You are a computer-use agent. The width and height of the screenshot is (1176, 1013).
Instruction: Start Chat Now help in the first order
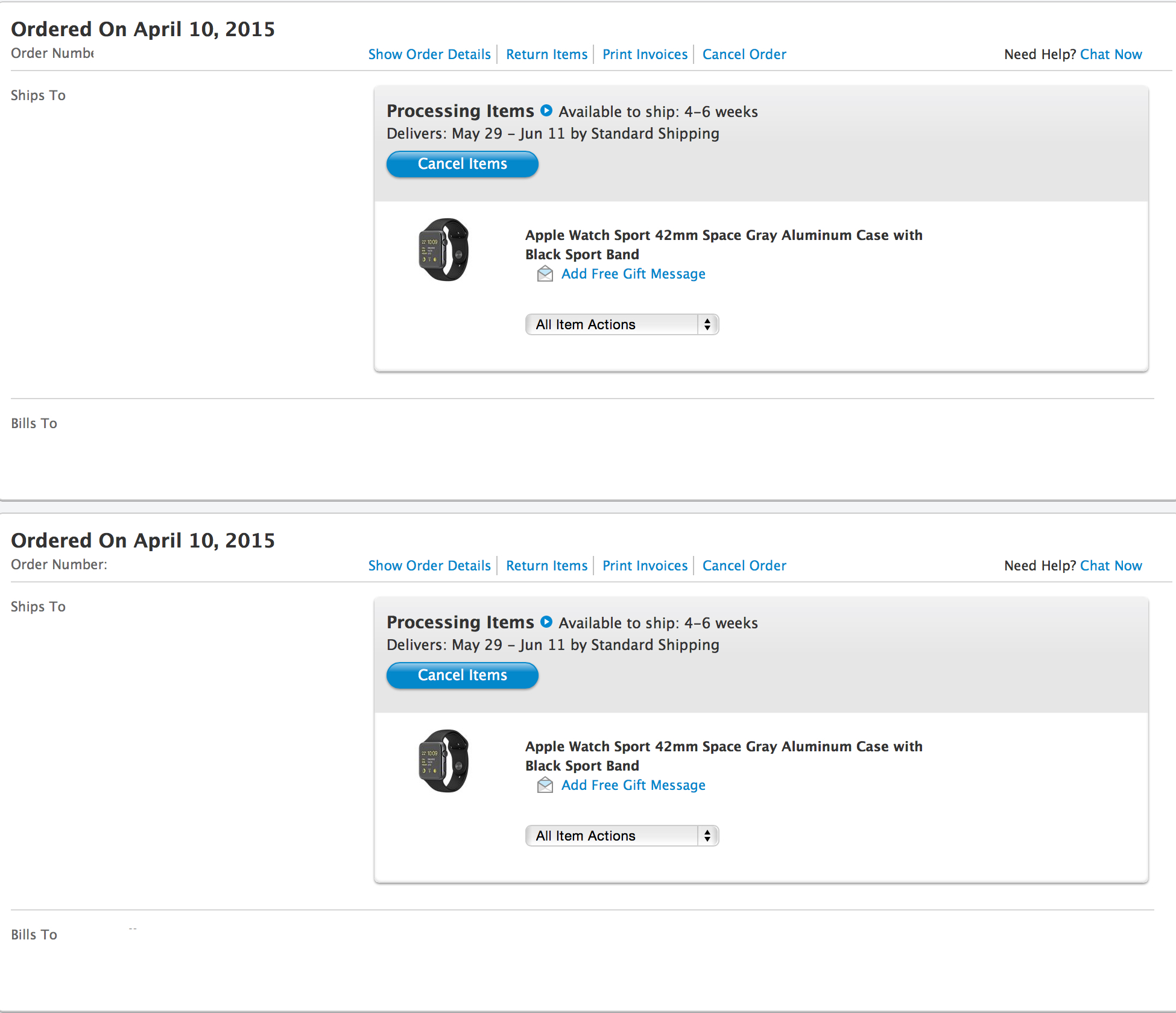click(1111, 54)
